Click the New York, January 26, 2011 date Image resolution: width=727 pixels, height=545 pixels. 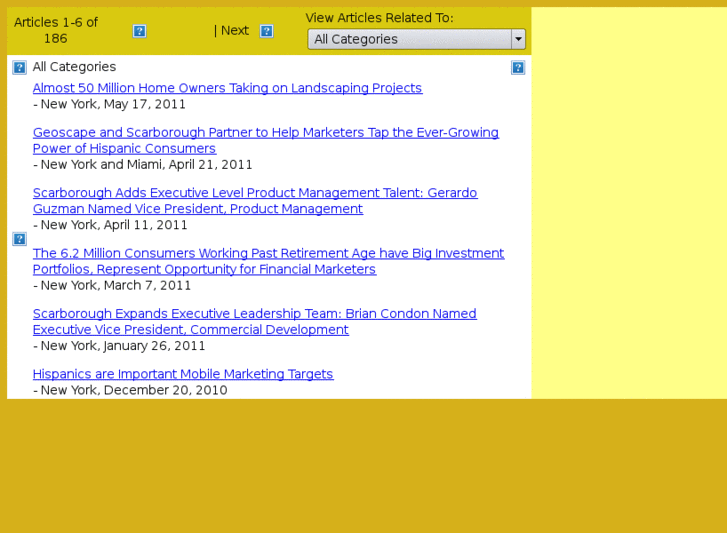point(119,346)
